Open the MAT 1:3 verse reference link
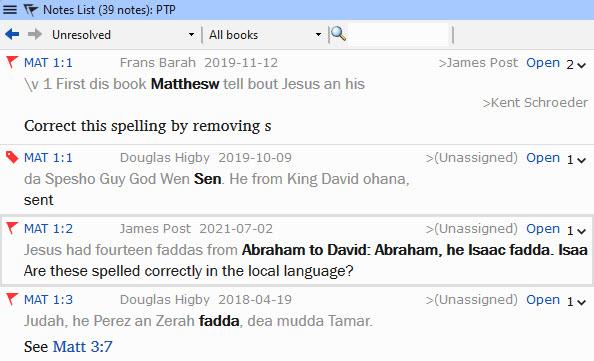The height and width of the screenshot is (361, 594). tap(48, 300)
